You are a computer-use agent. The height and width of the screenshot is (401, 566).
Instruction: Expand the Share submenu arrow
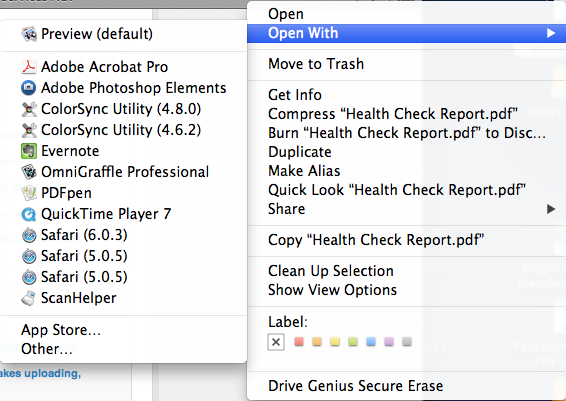click(551, 209)
